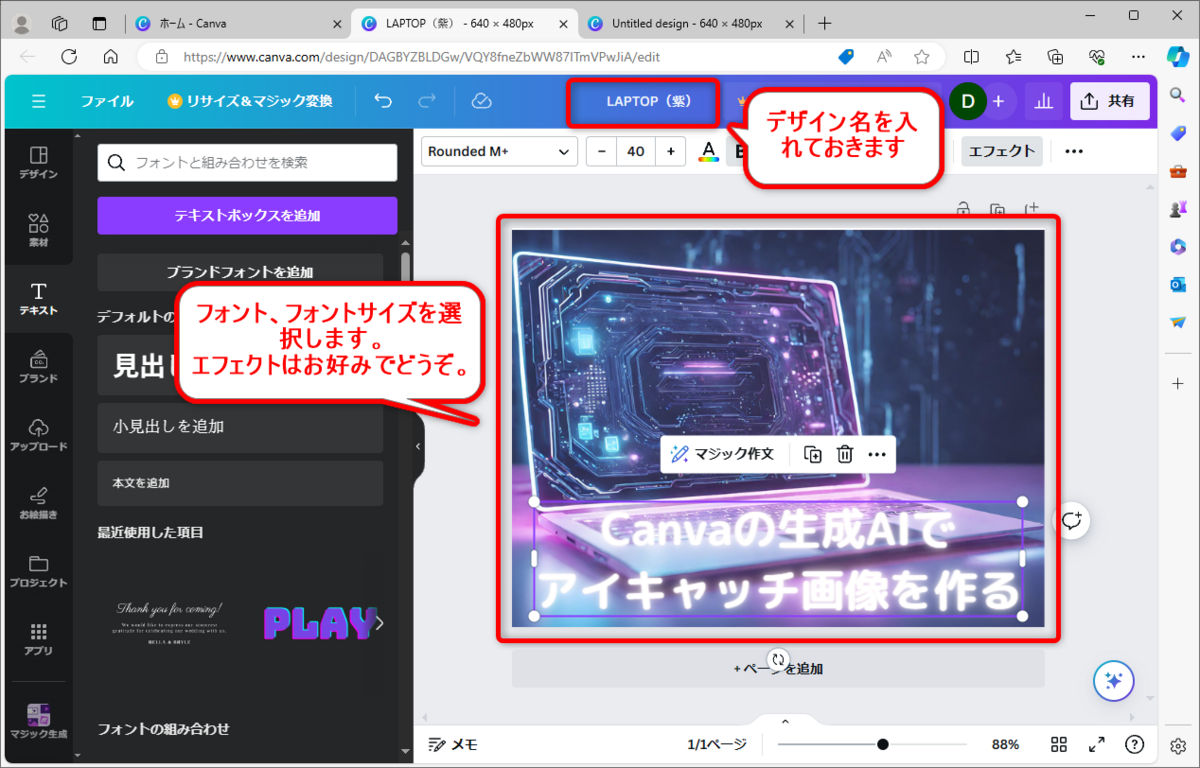Open more toolbar options ellipsis
This screenshot has width=1200, height=768.
click(1074, 151)
